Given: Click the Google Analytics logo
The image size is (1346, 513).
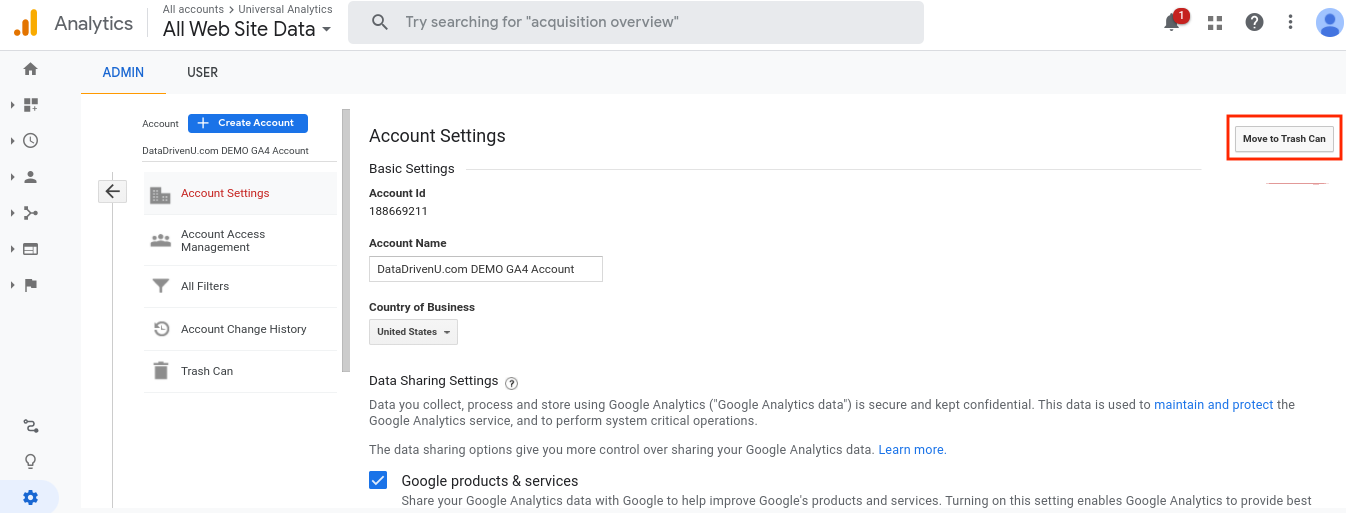Looking at the screenshot, I should (26, 23).
